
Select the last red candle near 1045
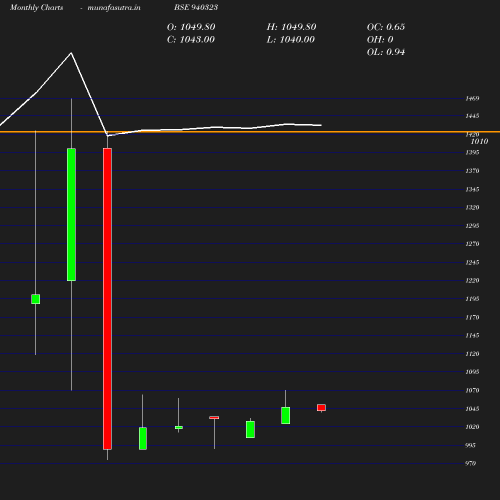321,408
